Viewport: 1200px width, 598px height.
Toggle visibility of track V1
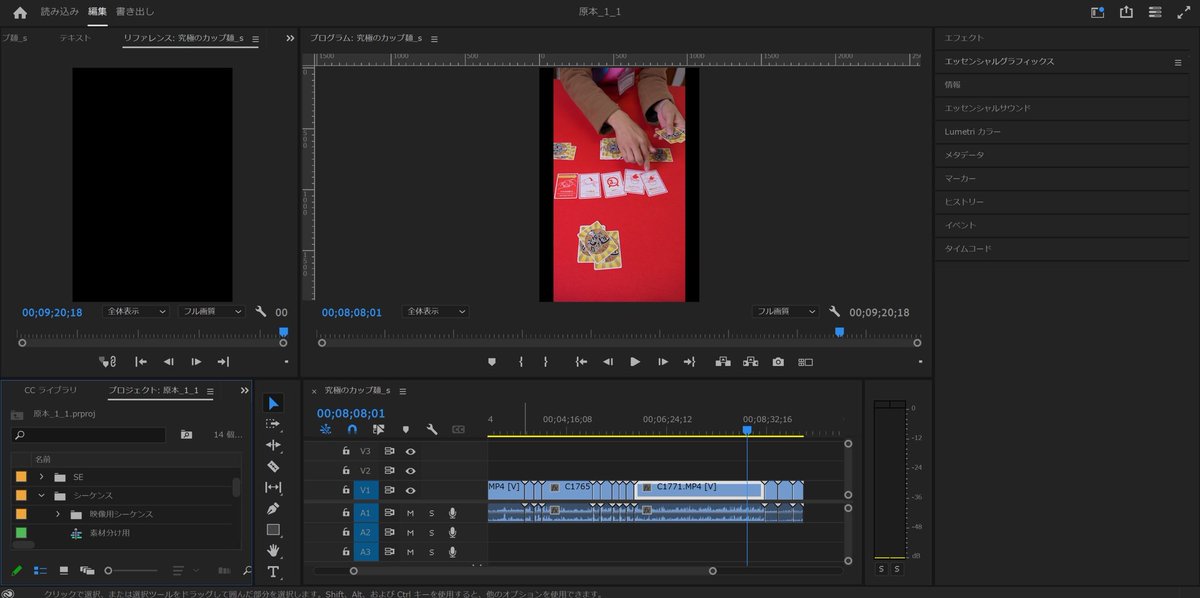410,490
